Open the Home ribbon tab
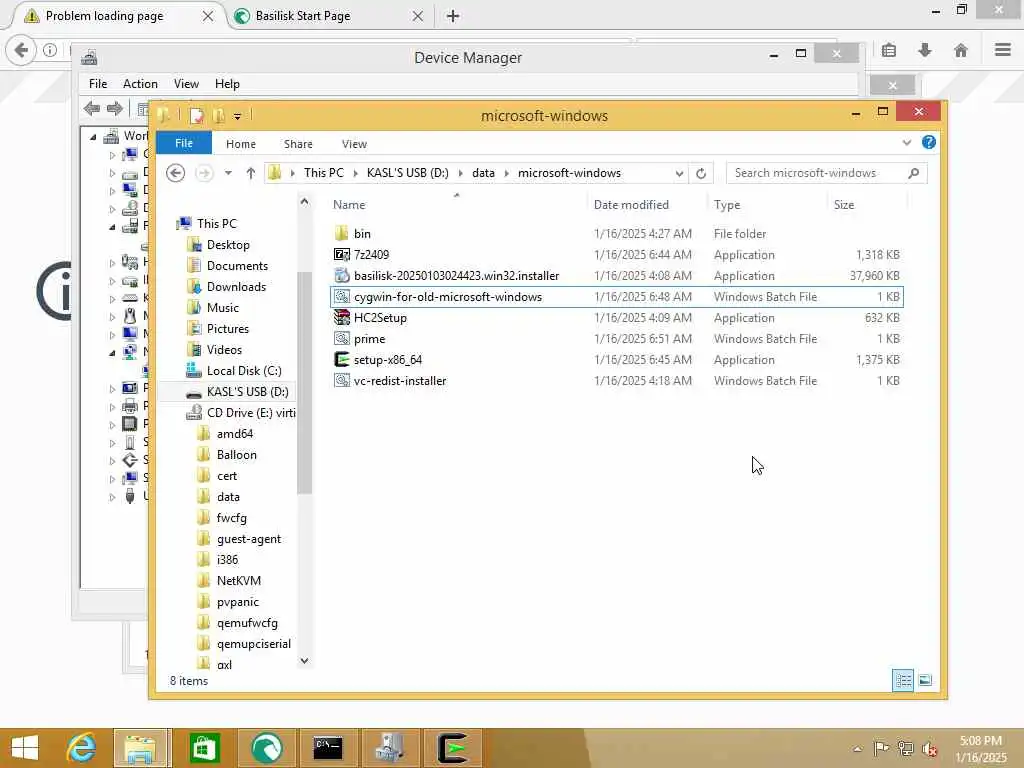The height and width of the screenshot is (768, 1024). point(241,144)
